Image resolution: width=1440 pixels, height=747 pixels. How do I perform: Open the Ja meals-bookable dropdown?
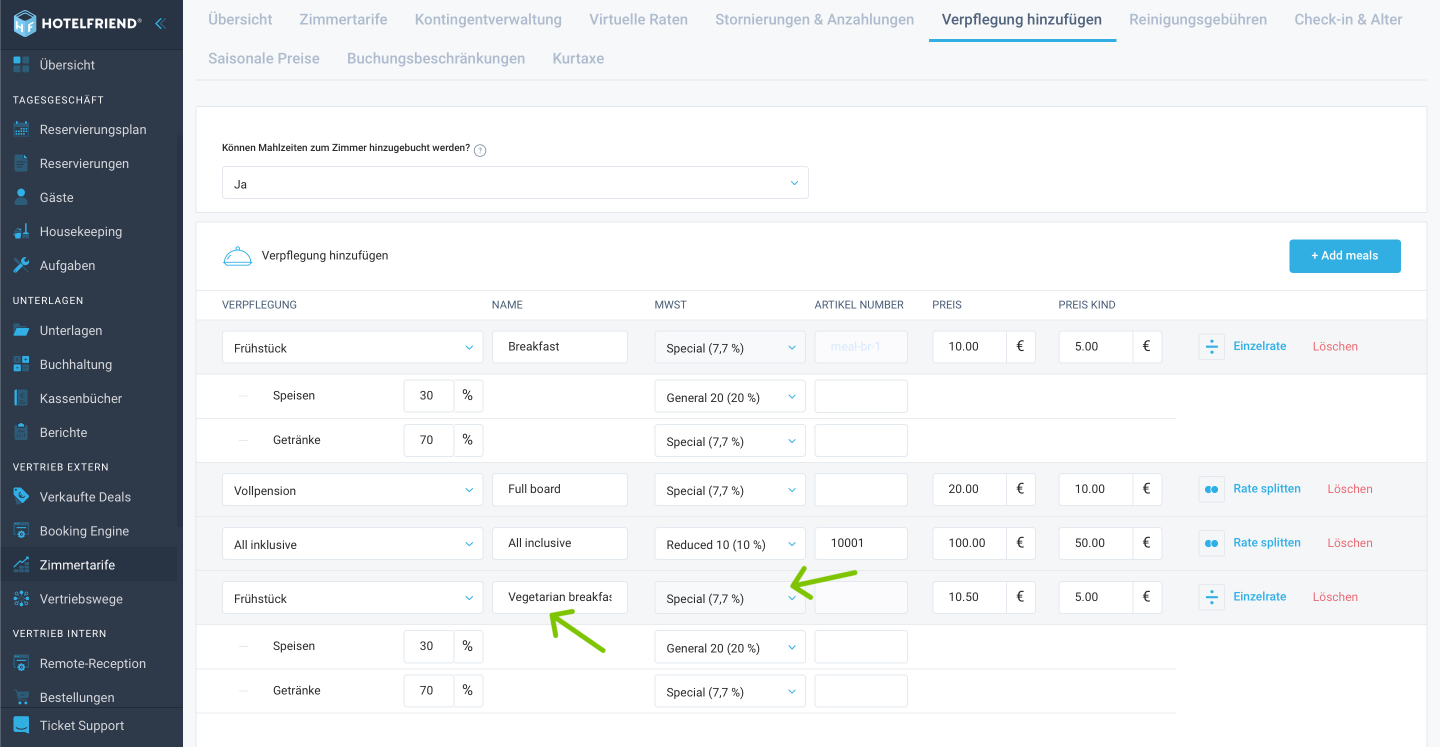pos(515,183)
